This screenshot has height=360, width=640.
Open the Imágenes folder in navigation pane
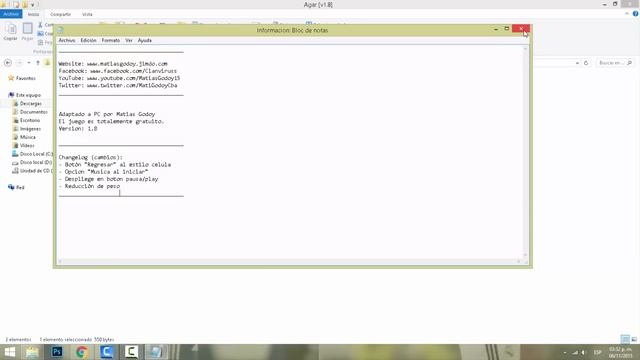tap(30, 129)
